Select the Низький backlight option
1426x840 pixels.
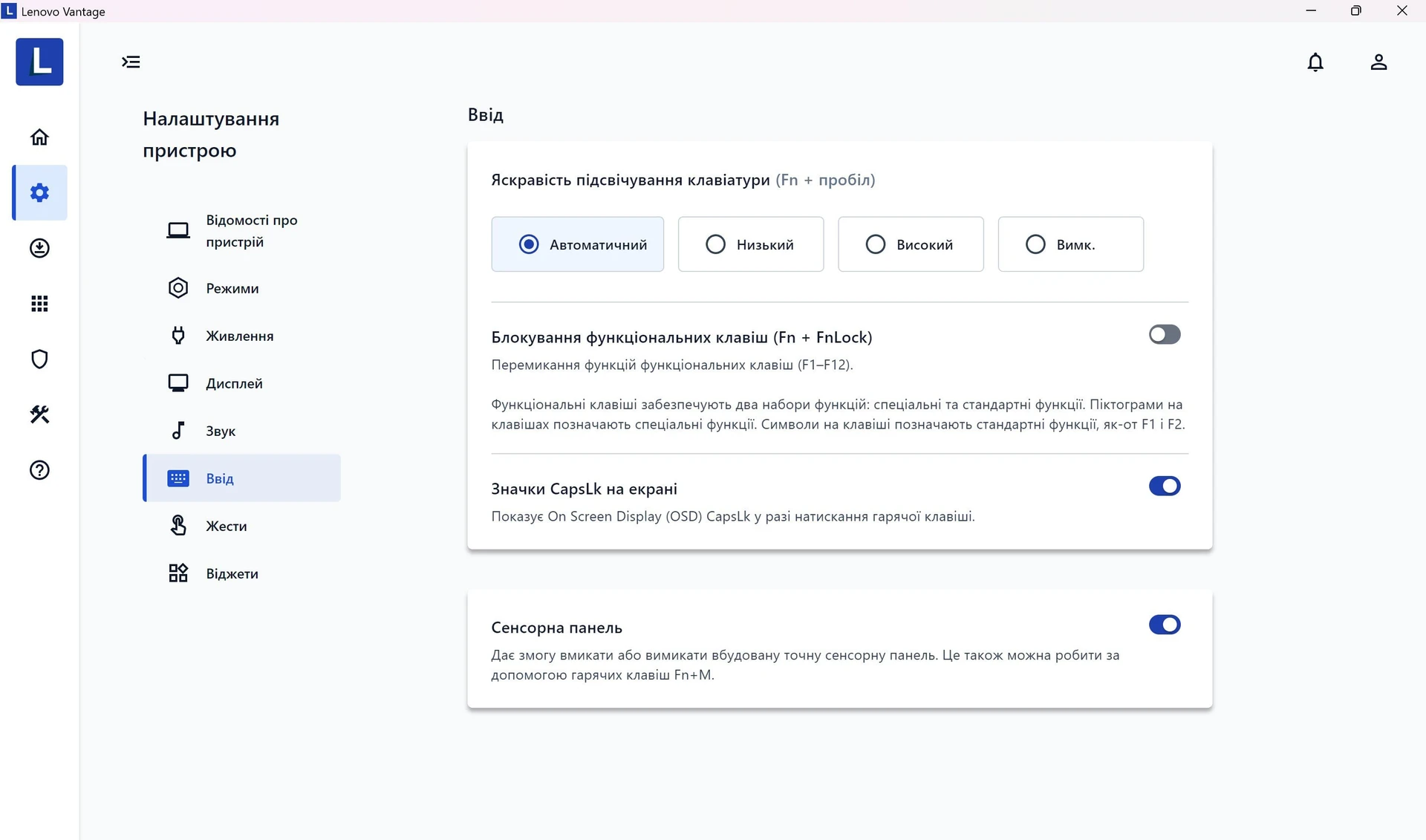point(751,244)
